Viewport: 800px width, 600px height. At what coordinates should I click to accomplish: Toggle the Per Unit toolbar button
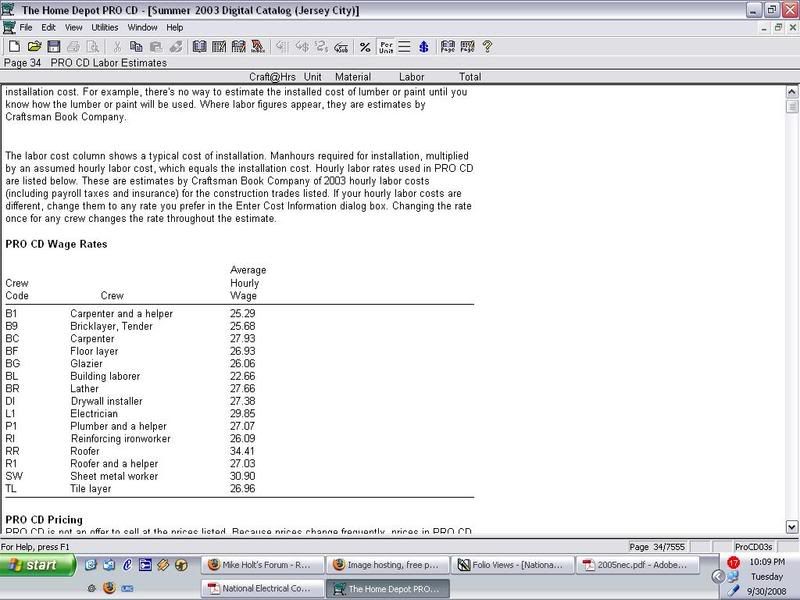(x=386, y=47)
